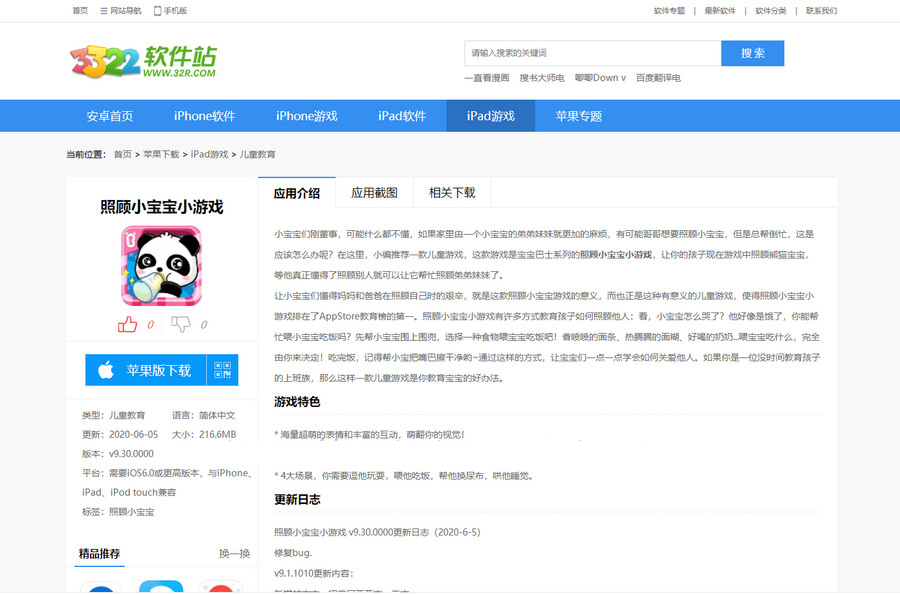Click the 3322 软件站 site logo

coord(143,60)
